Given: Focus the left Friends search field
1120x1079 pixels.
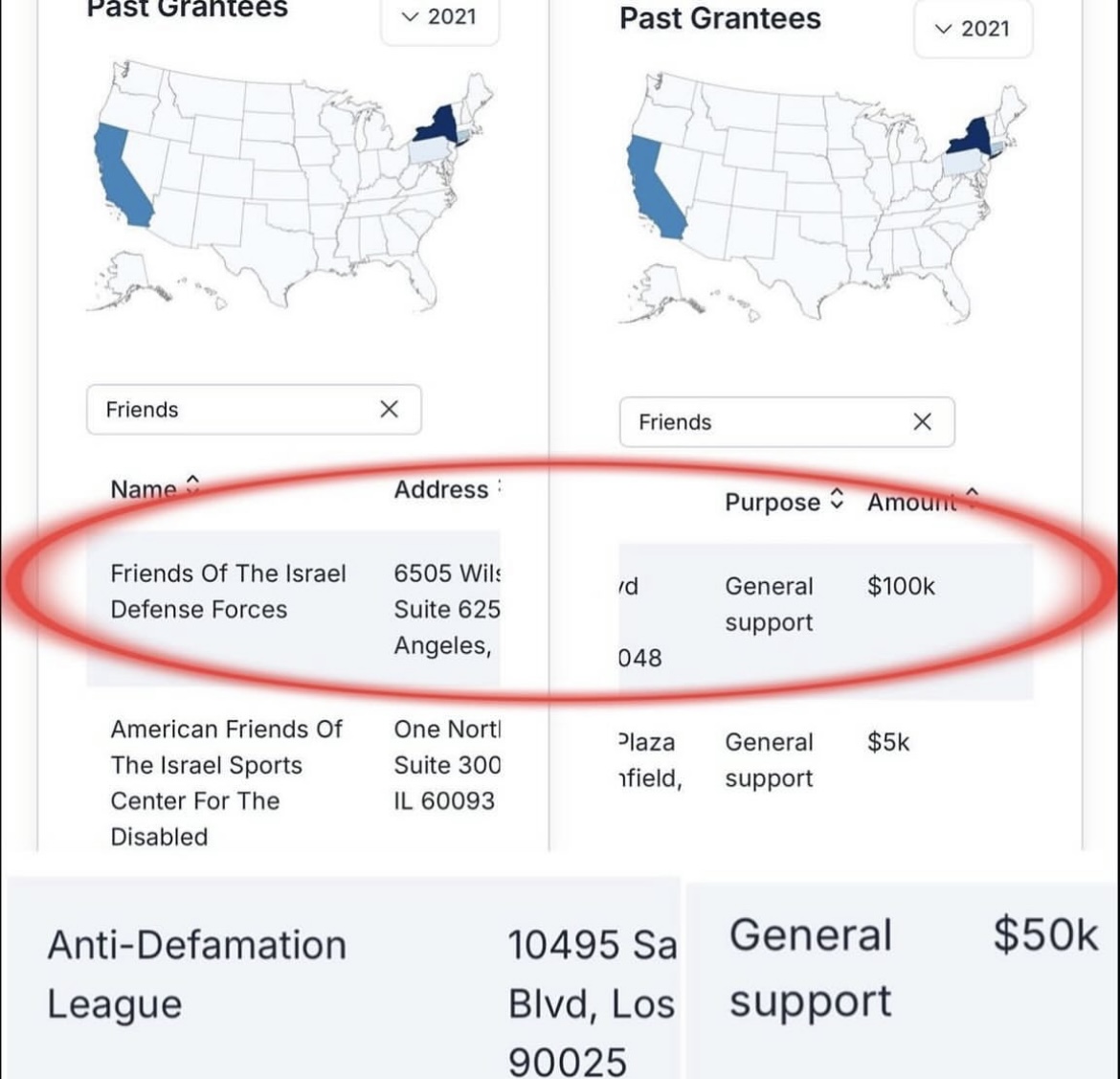Looking at the screenshot, I should pos(239,410).
